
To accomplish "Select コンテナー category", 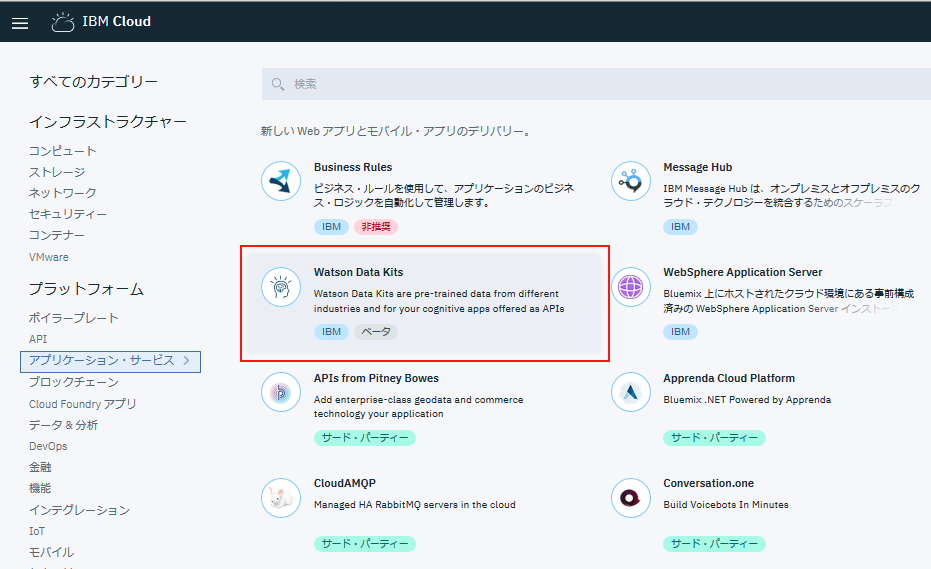I will point(56,235).
